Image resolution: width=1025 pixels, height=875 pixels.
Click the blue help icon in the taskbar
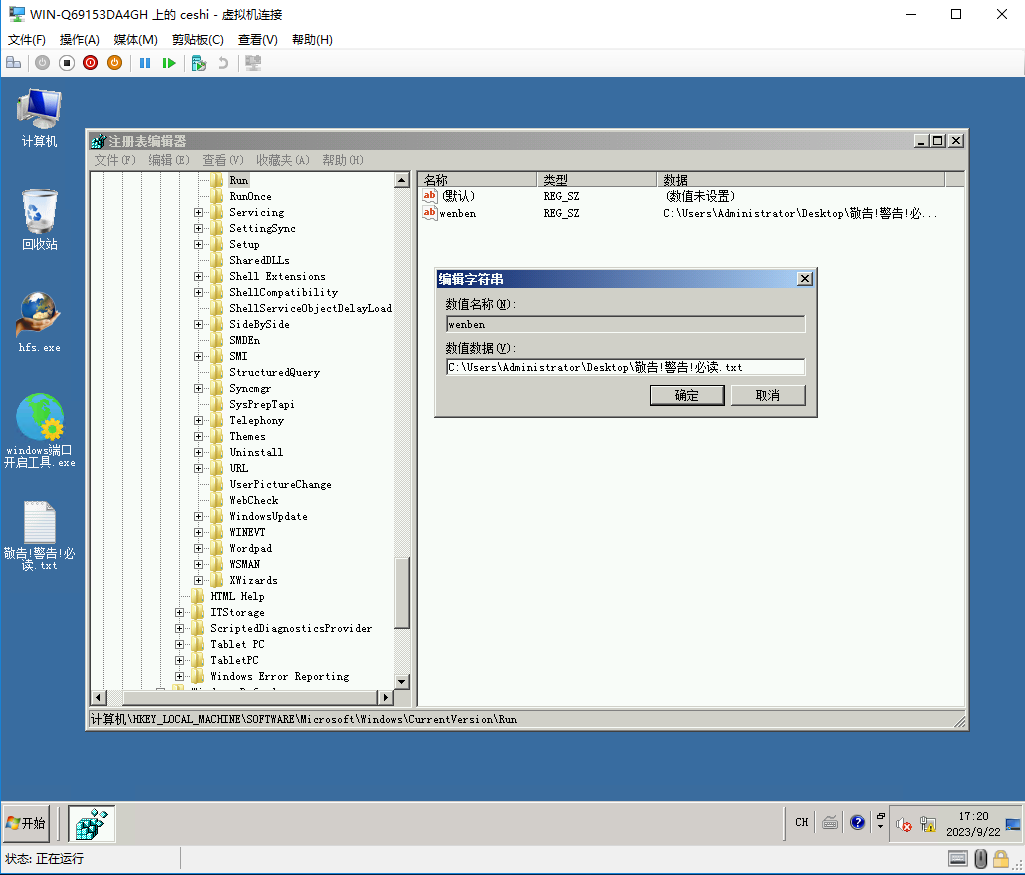point(857,823)
